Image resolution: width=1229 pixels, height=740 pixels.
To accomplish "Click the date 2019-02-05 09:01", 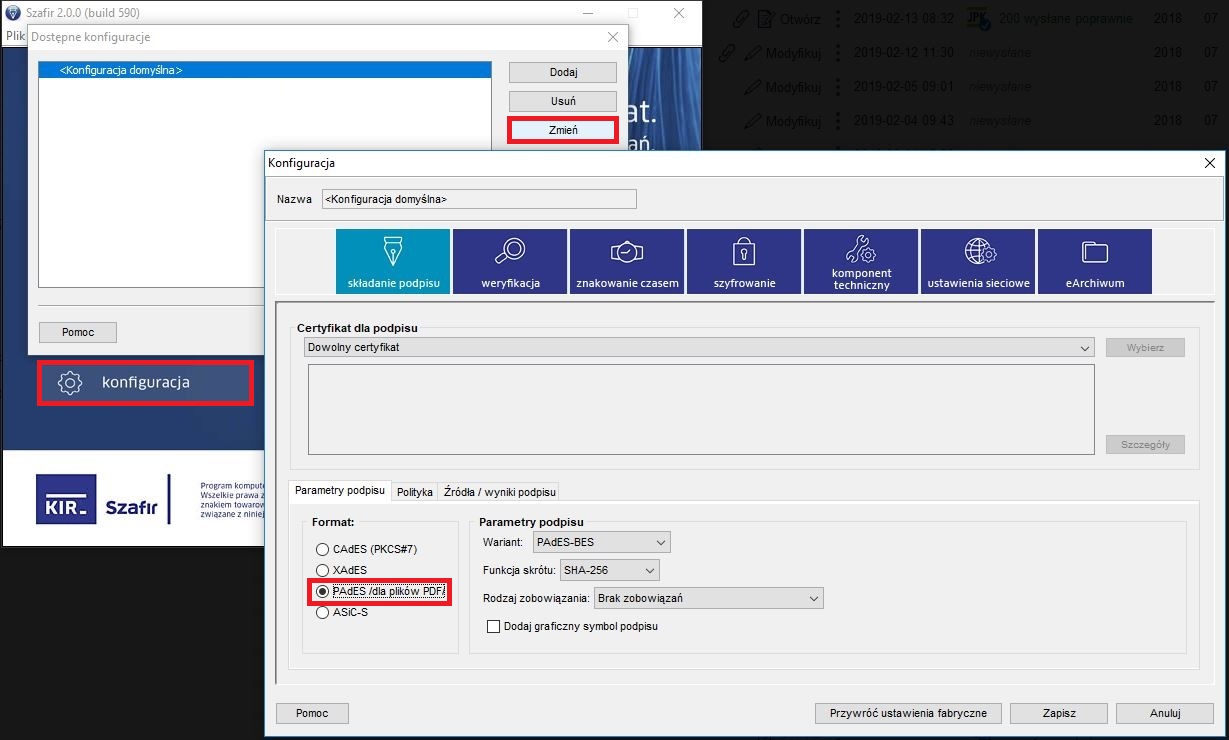I will (x=904, y=87).
